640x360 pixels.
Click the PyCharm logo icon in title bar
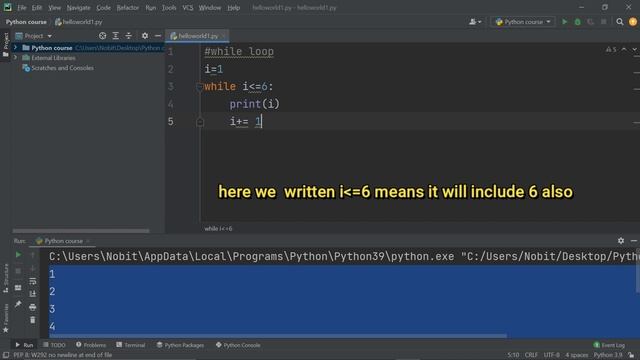click(x=7, y=7)
